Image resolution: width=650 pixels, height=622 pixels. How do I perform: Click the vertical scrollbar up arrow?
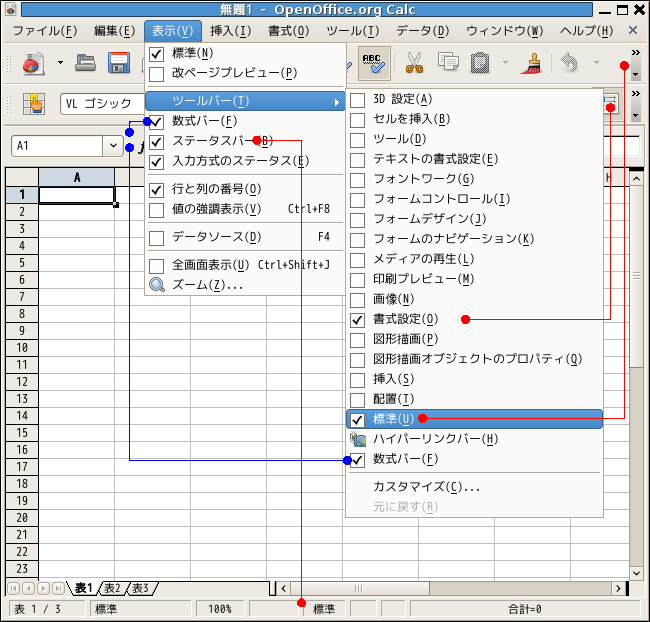[636, 179]
